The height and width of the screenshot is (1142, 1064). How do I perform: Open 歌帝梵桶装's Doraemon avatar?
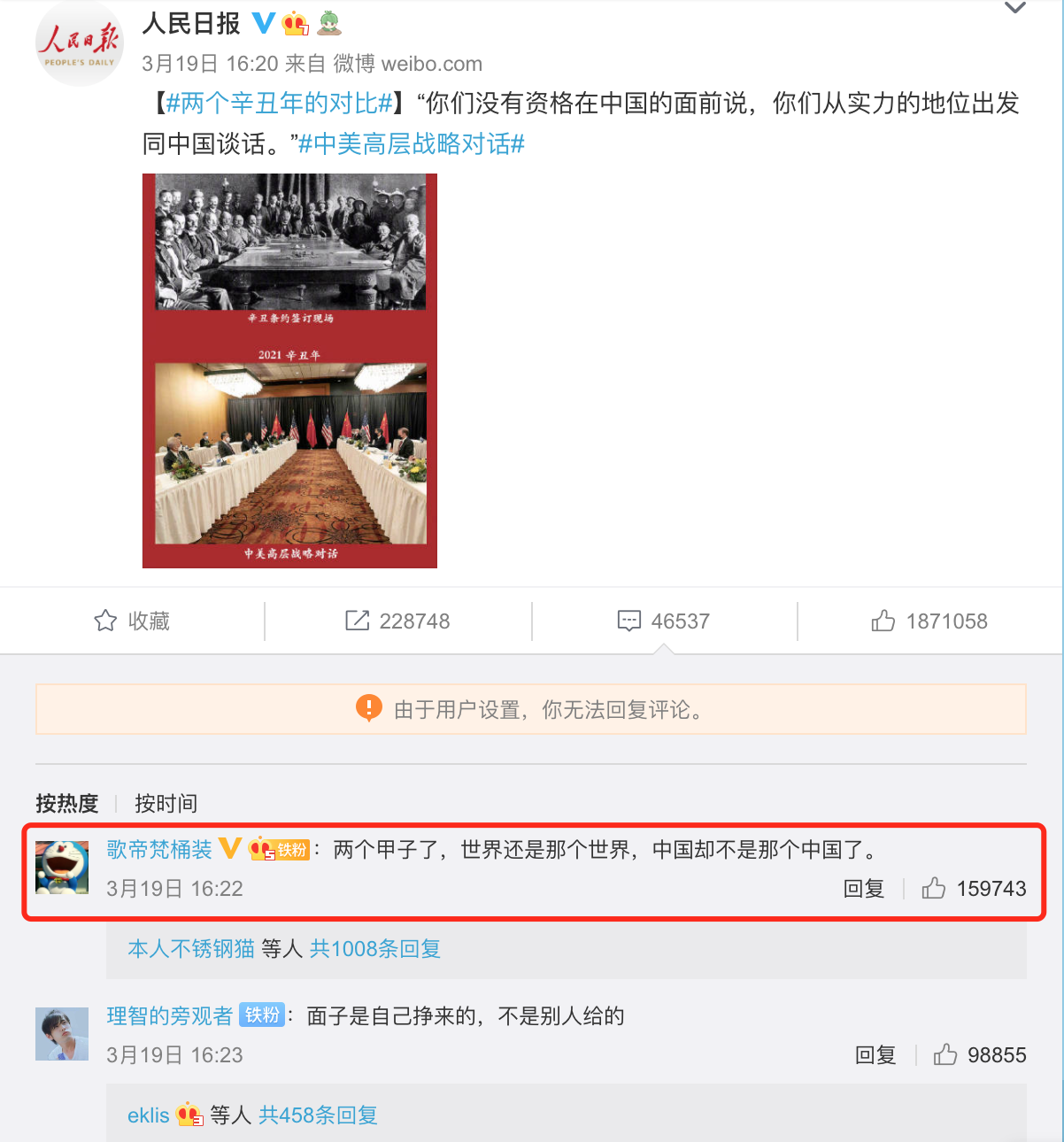(62, 868)
